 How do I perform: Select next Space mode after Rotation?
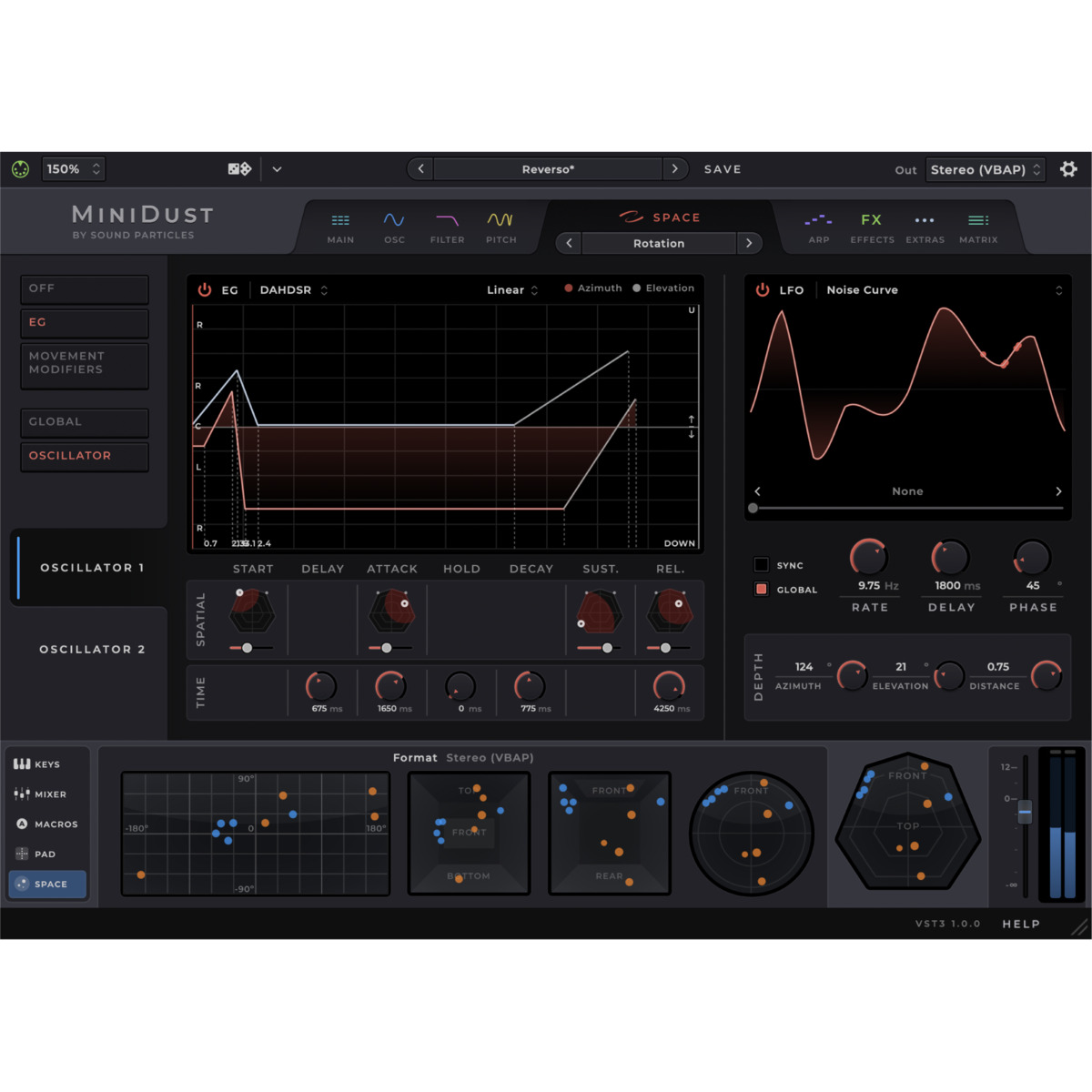point(749,243)
